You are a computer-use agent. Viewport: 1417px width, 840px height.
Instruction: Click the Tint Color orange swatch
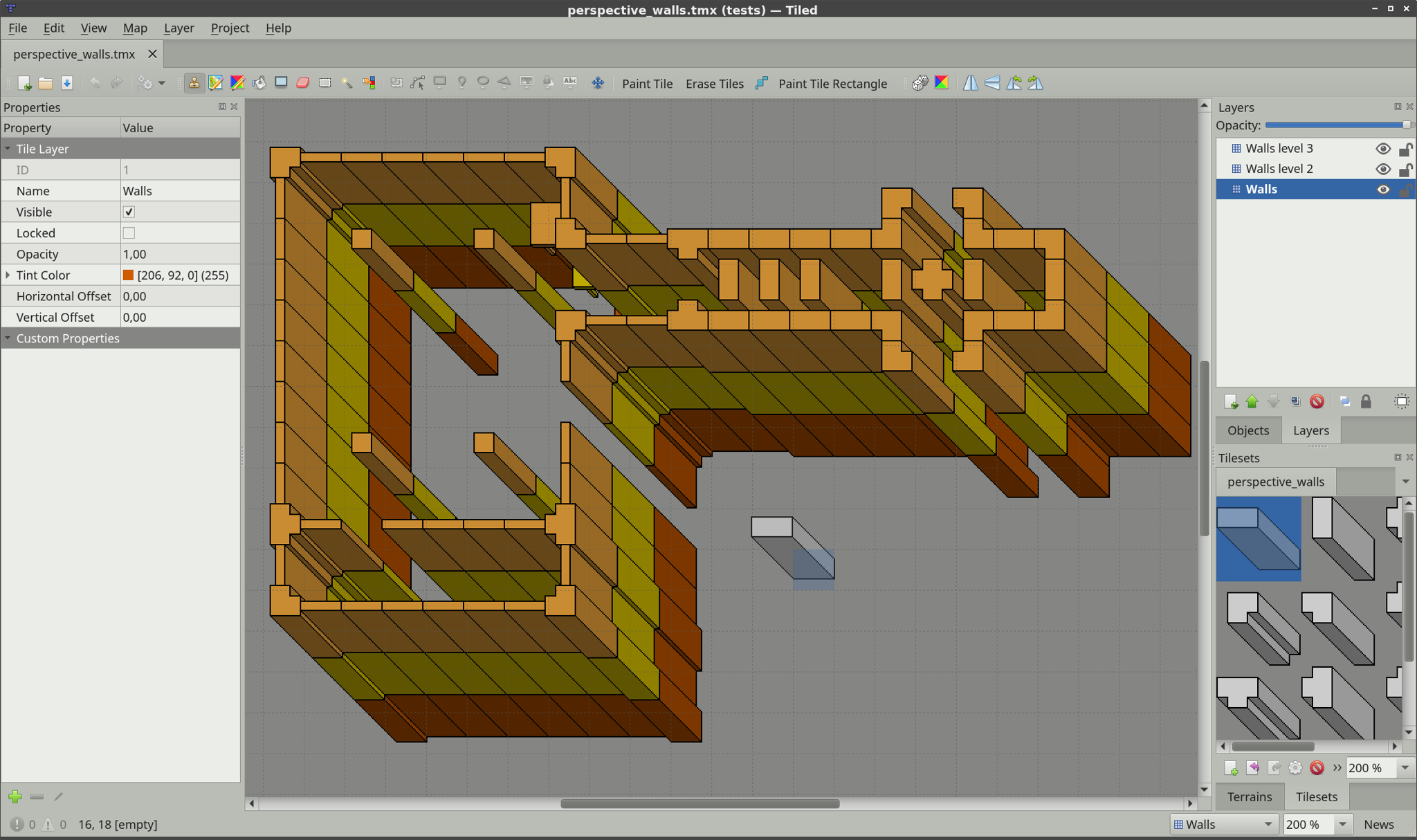point(128,275)
